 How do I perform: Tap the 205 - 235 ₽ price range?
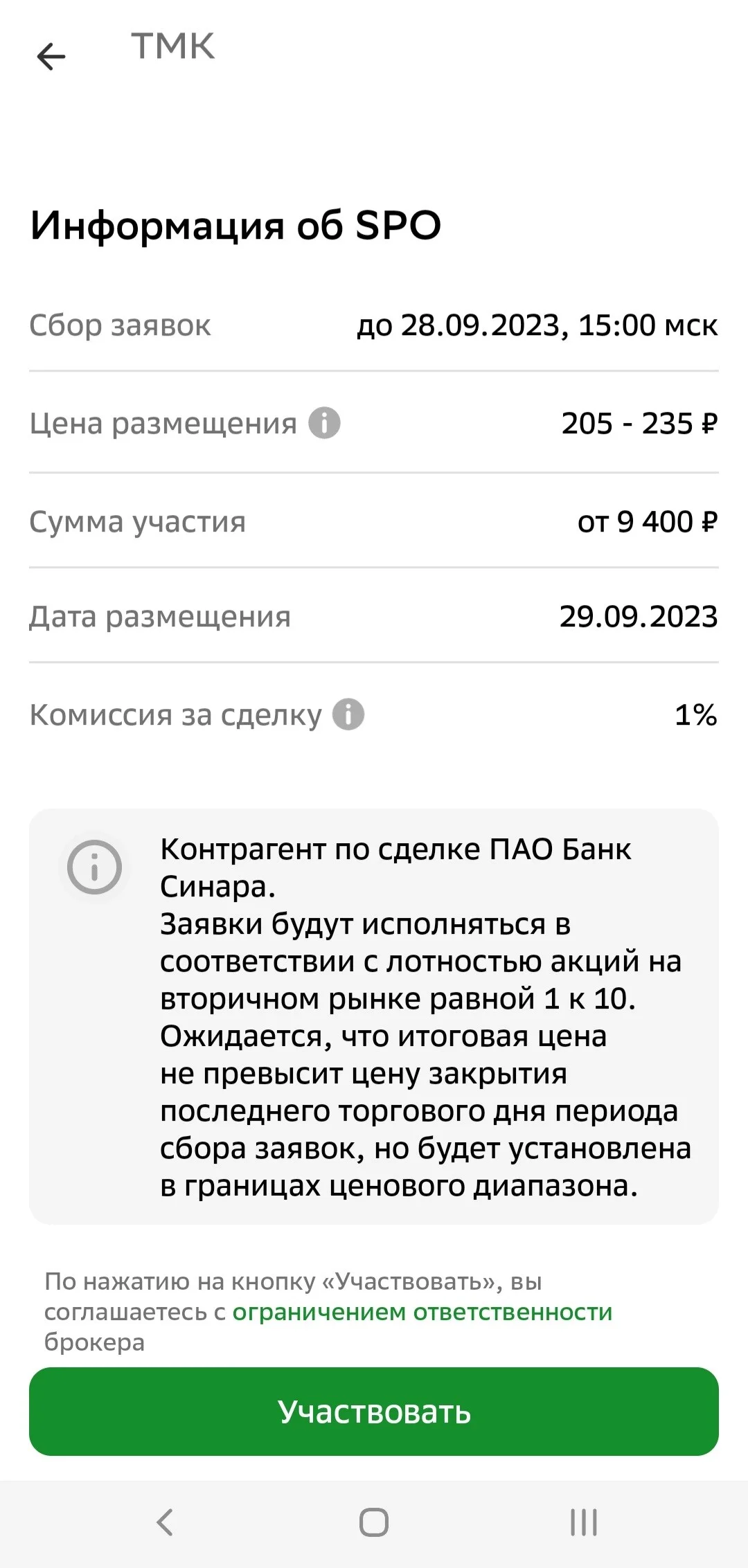point(639,424)
